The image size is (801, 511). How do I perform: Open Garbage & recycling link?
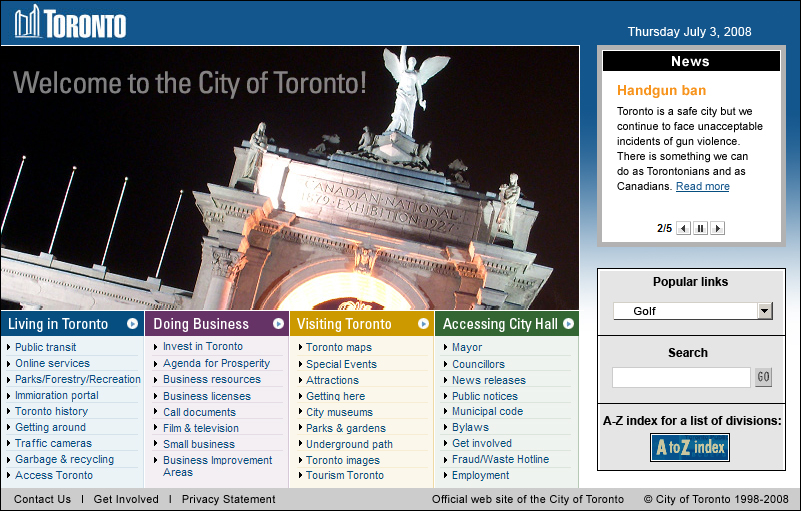(64, 459)
